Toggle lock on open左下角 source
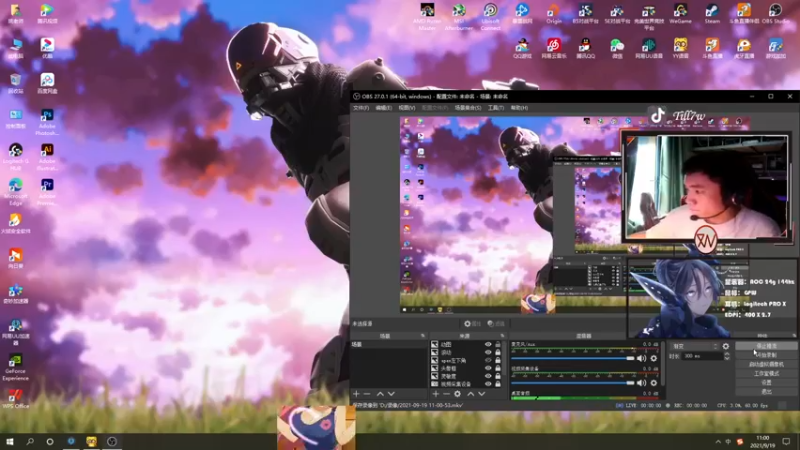The width and height of the screenshot is (800, 450). [x=498, y=360]
